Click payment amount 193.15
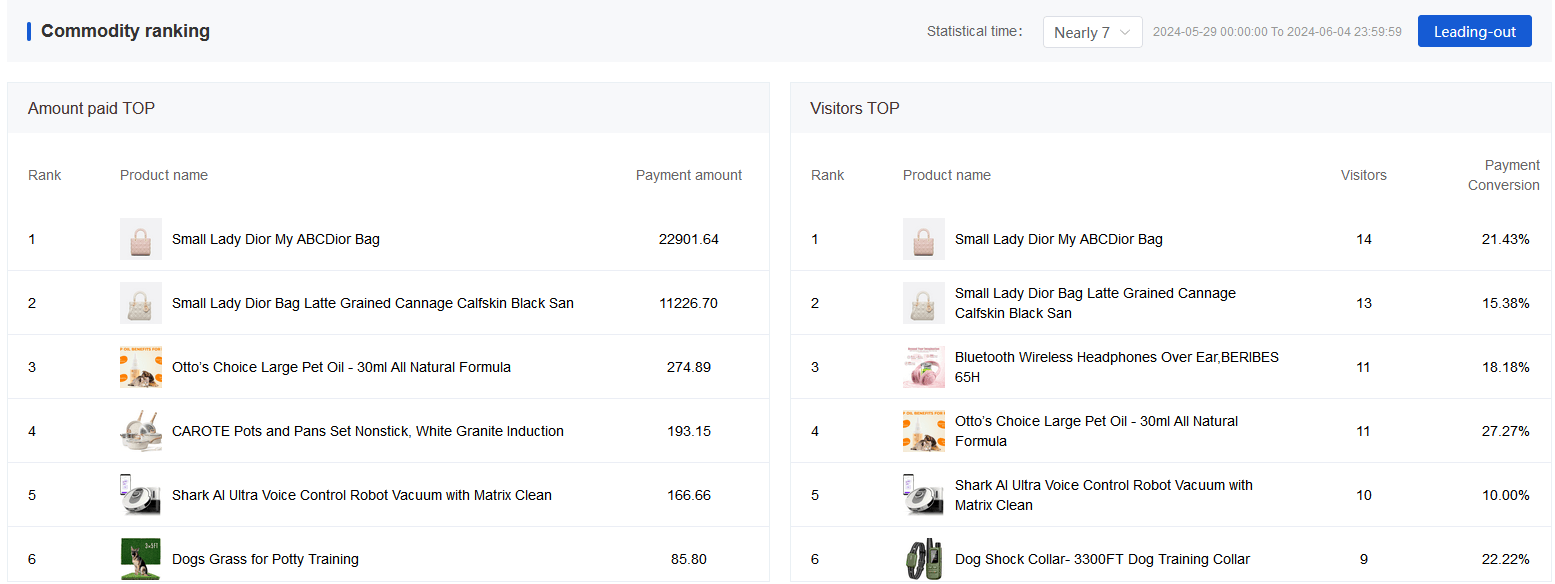 point(689,431)
